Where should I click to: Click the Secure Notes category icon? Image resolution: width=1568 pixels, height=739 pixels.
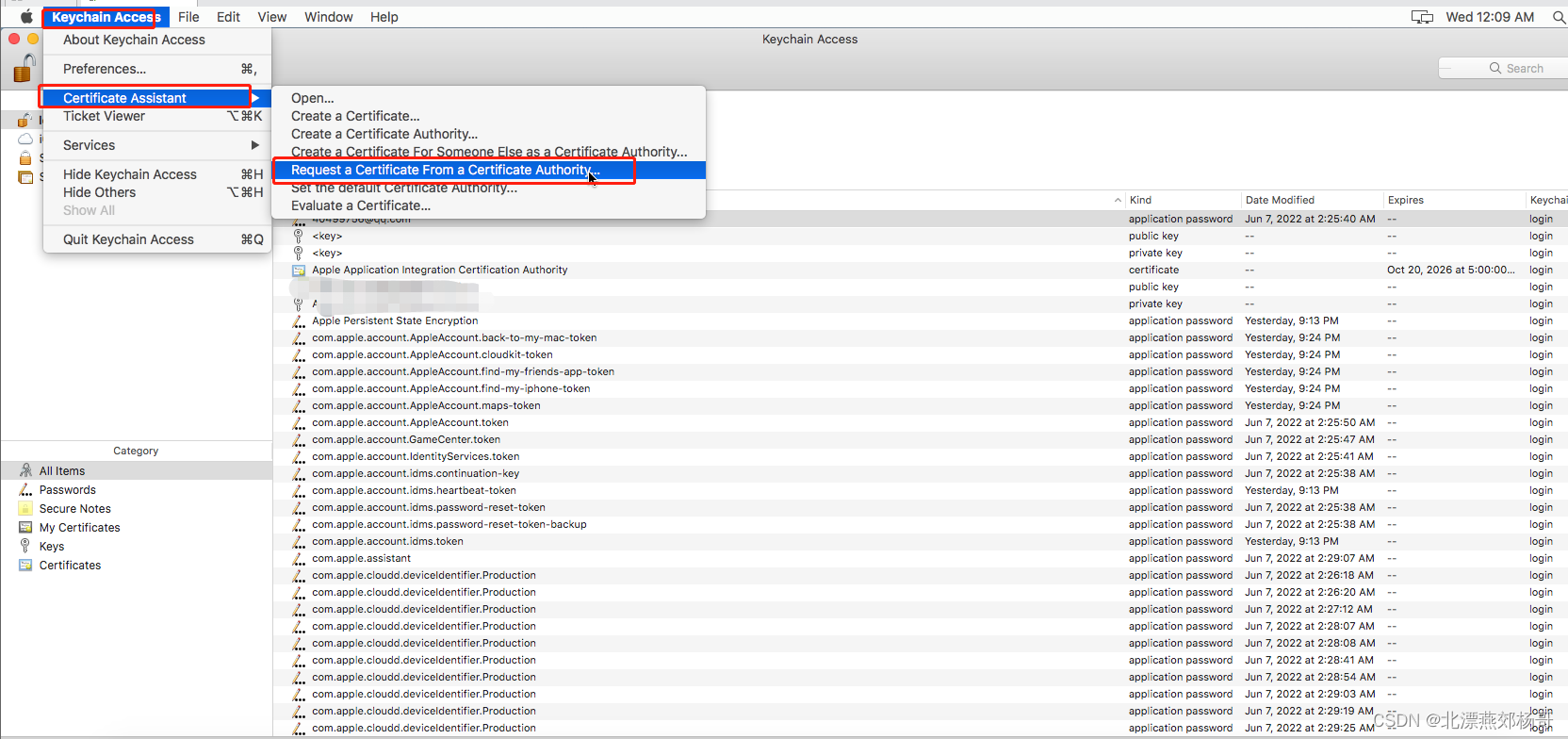coord(25,508)
